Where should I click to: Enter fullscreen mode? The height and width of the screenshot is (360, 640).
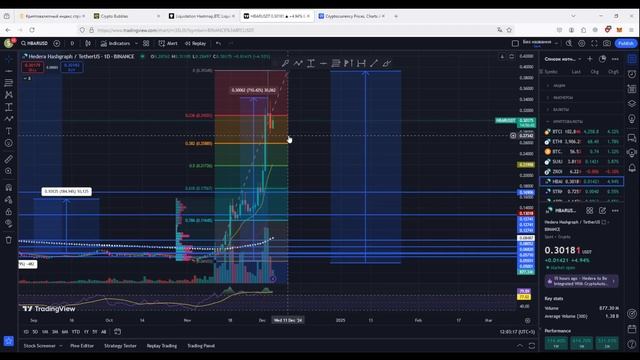594,43
